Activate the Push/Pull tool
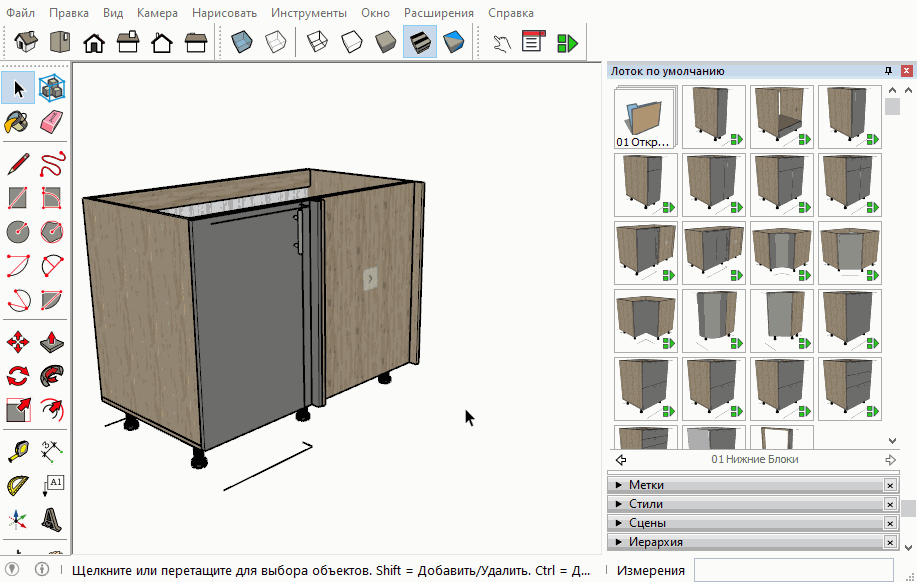 (52, 343)
